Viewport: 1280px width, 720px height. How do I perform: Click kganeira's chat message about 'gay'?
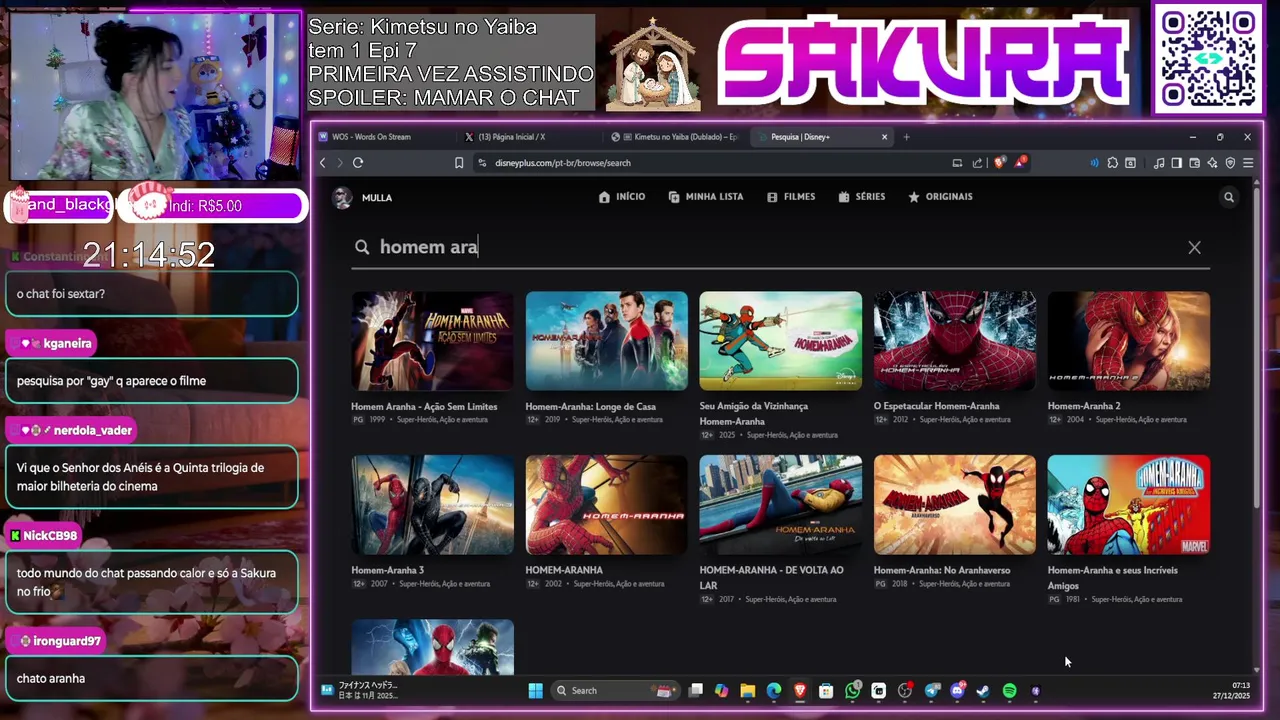pyautogui.click(x=152, y=381)
